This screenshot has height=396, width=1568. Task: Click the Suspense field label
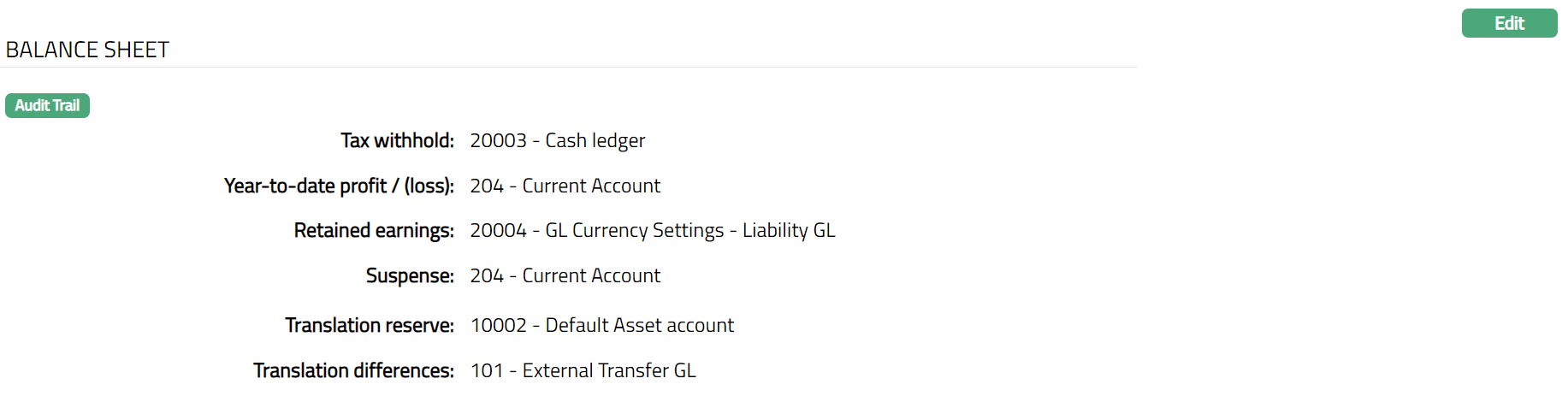click(x=410, y=275)
